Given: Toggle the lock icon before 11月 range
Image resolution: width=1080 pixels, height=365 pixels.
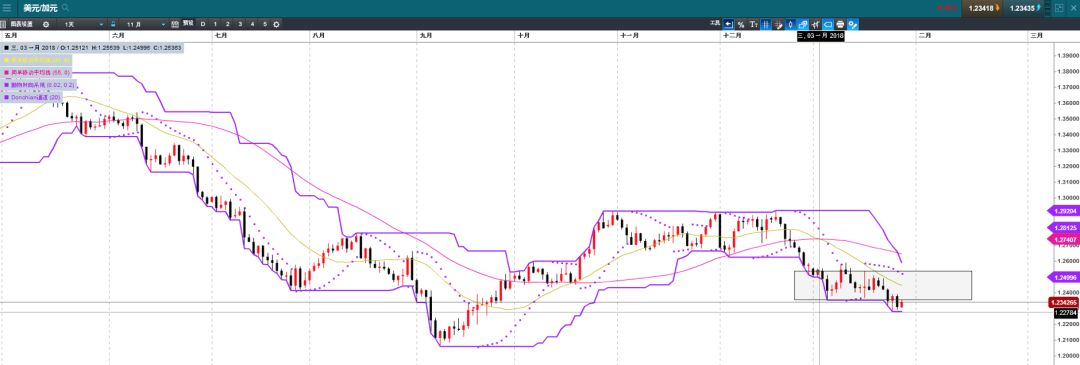Looking at the screenshot, I should tap(113, 24).
